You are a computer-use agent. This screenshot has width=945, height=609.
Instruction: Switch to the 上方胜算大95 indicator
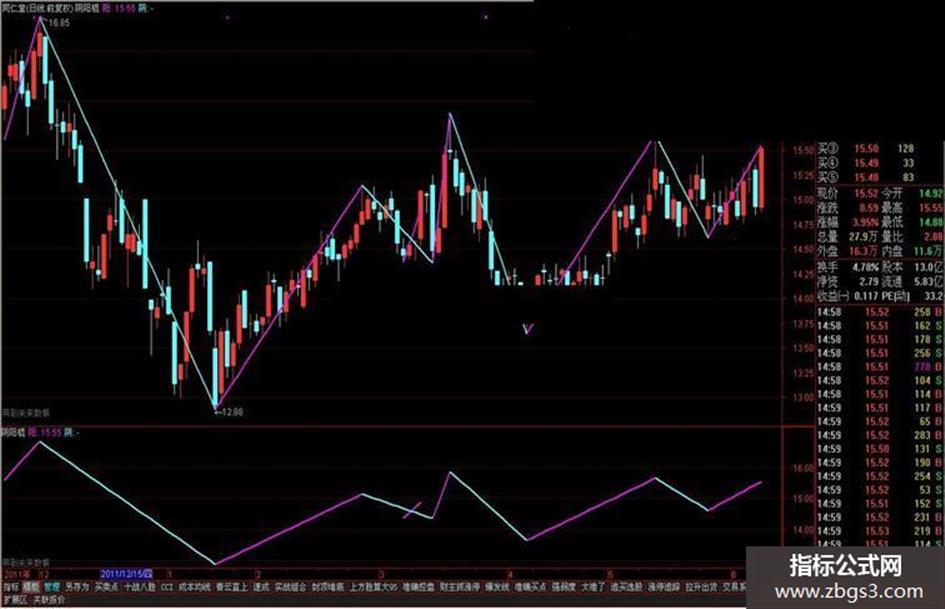(374, 587)
